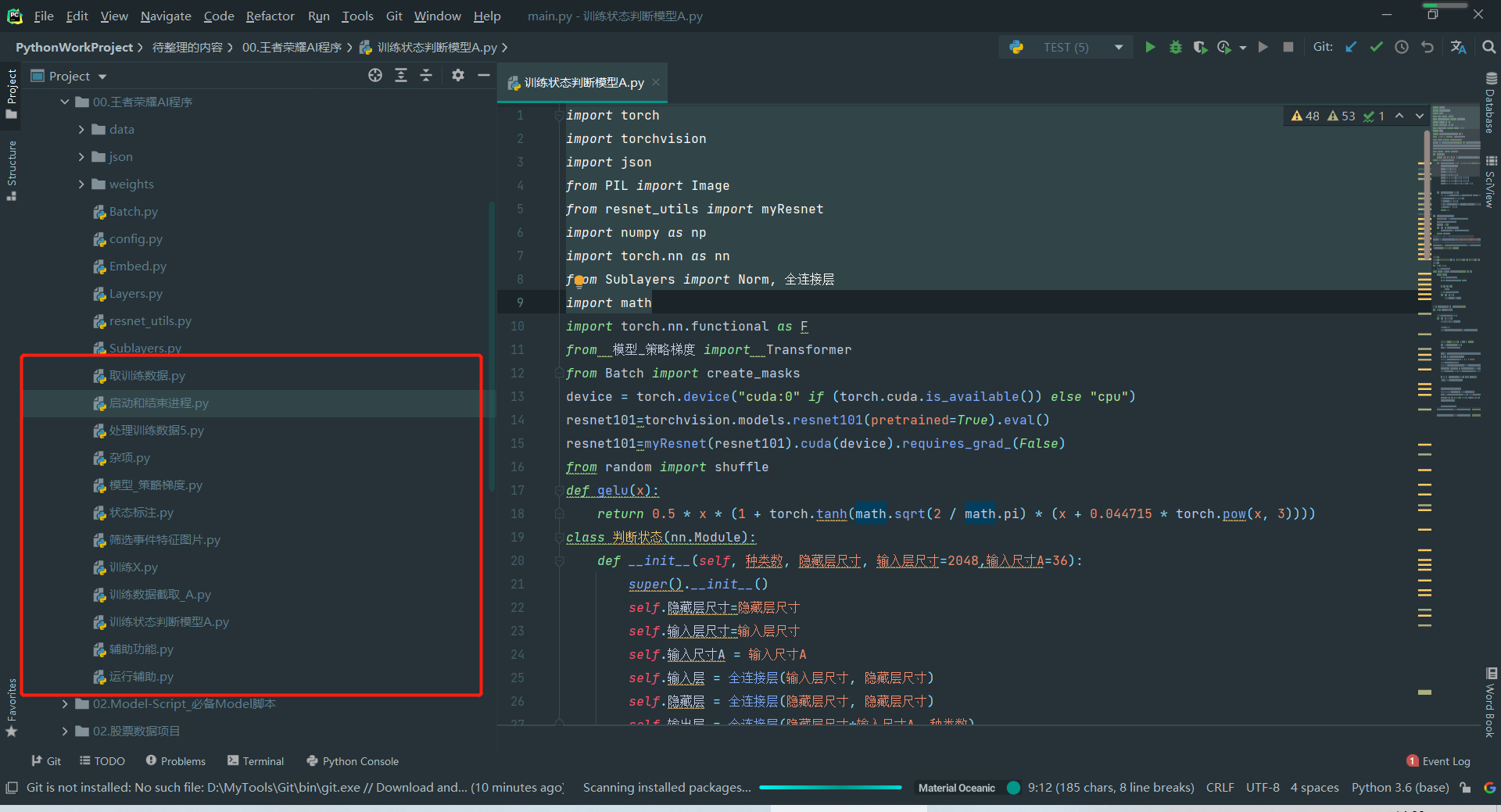This screenshot has height=812, width=1501.
Task: Open the Python Console tool window
Action: (353, 761)
